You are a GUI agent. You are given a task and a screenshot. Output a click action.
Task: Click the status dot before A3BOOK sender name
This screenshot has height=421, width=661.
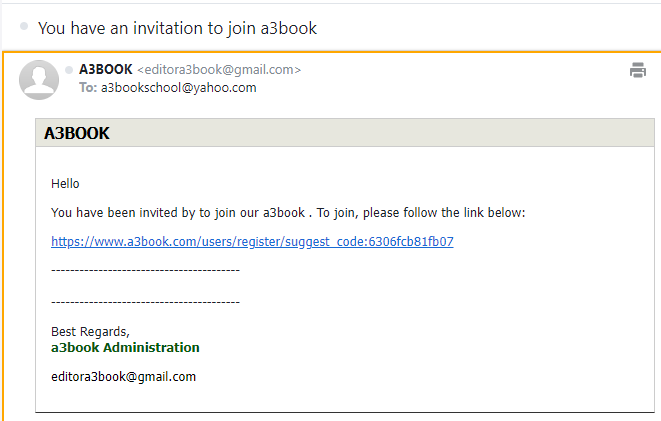click(x=69, y=70)
